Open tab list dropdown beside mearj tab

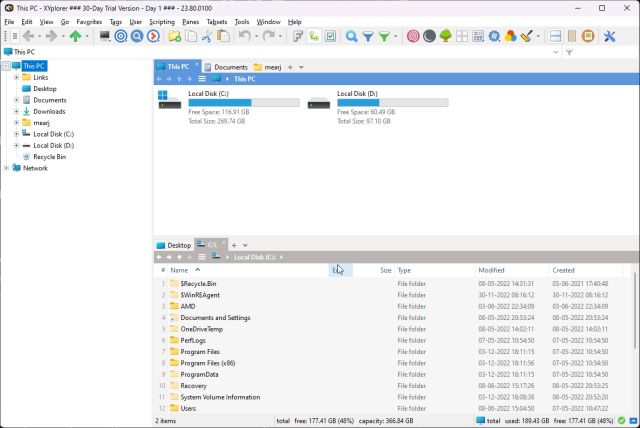point(302,67)
